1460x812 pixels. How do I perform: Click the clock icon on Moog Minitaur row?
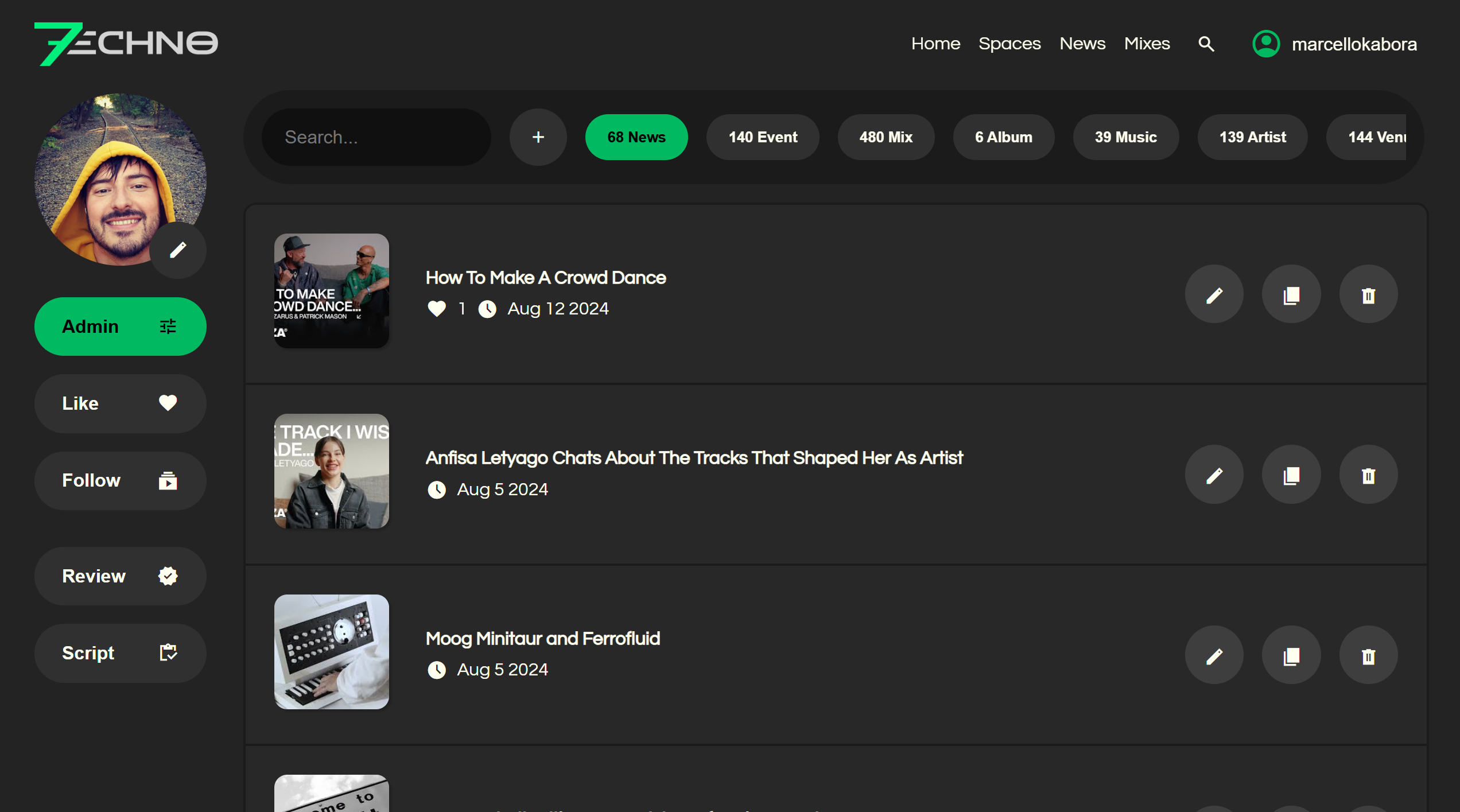437,670
